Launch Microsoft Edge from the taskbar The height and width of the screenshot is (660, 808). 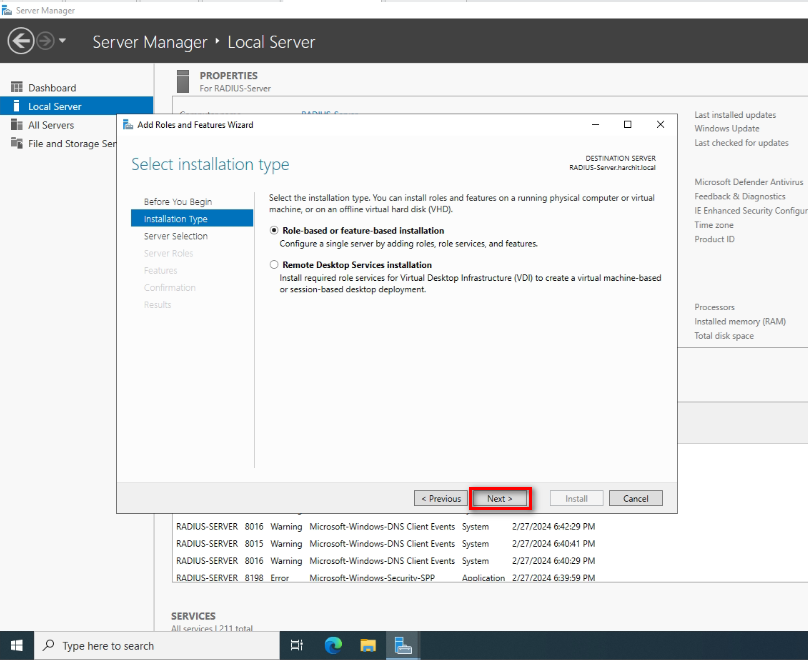tap(333, 646)
